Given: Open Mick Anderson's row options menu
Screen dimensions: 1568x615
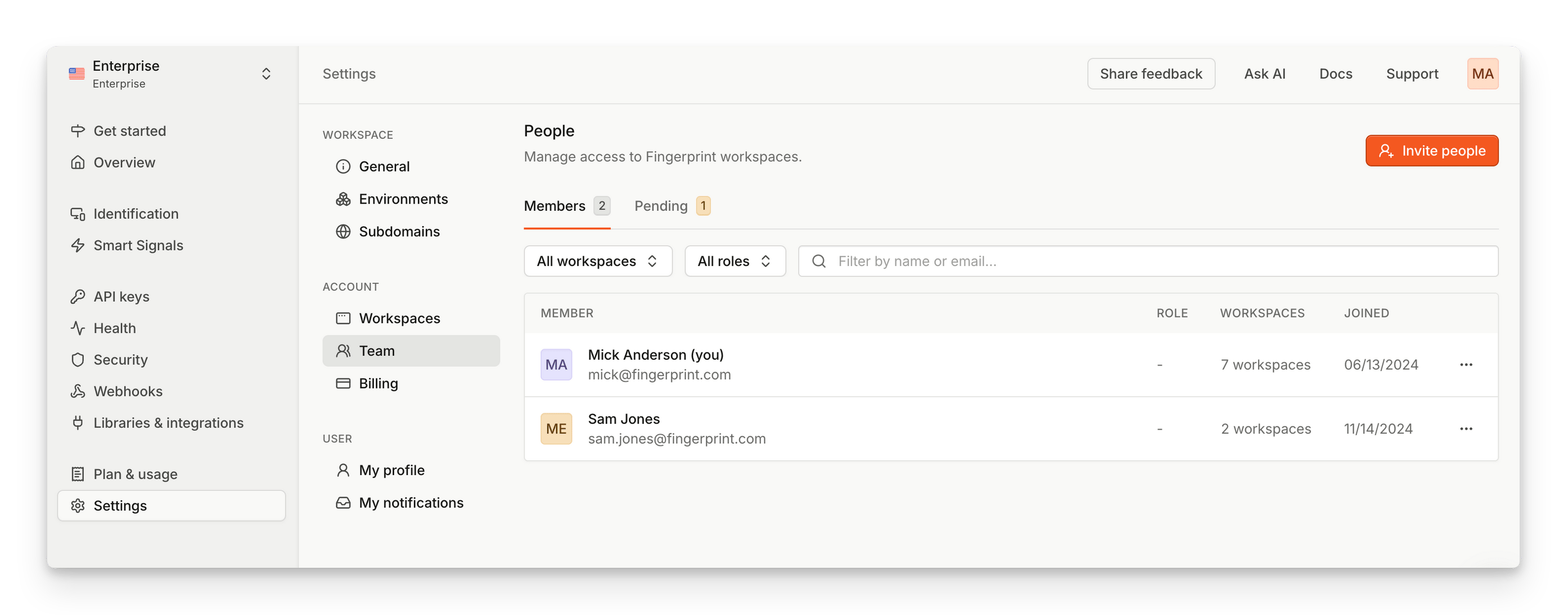Looking at the screenshot, I should pos(1466,364).
